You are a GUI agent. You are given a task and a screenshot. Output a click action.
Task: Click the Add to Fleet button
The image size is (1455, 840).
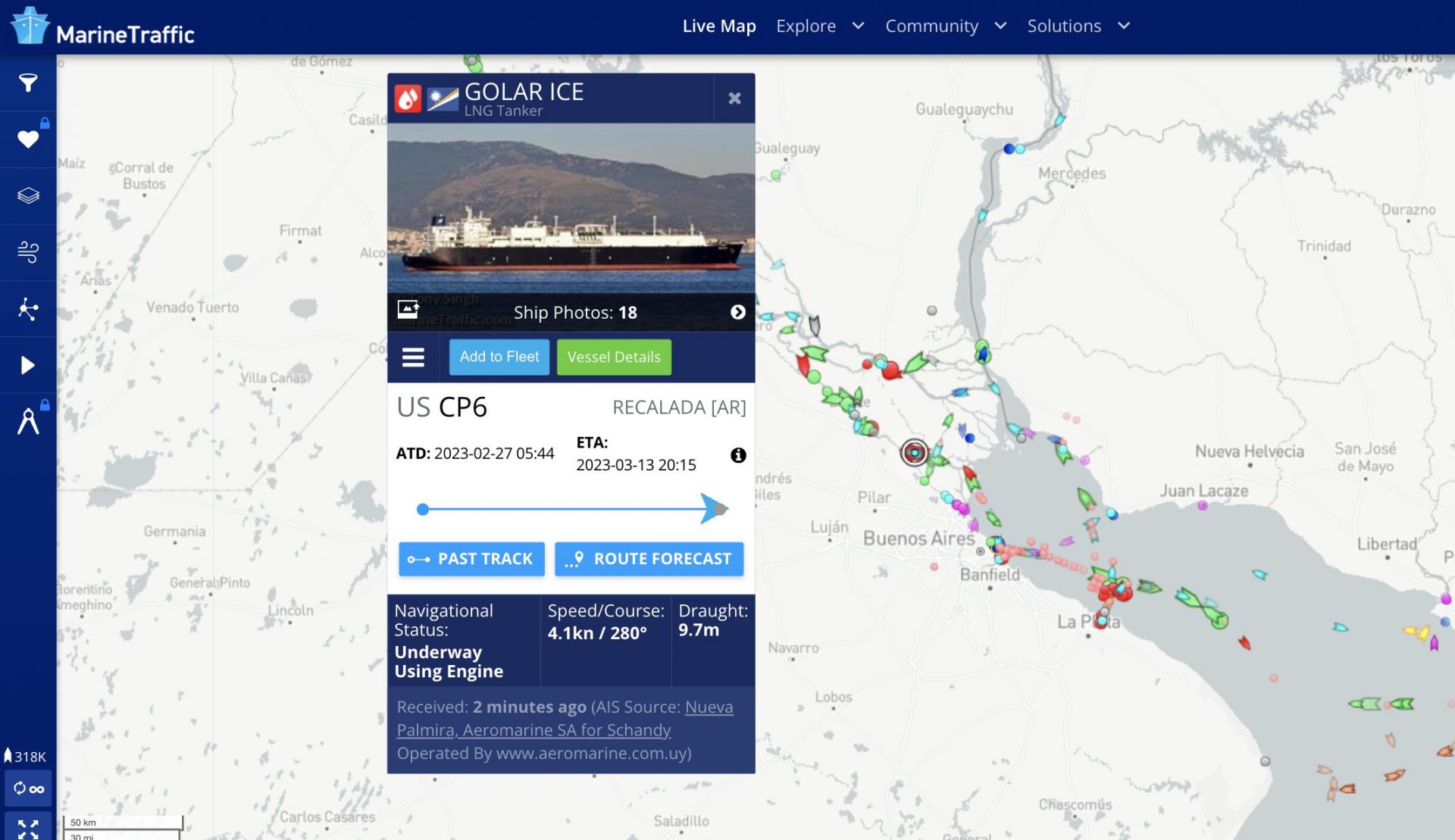[499, 357]
